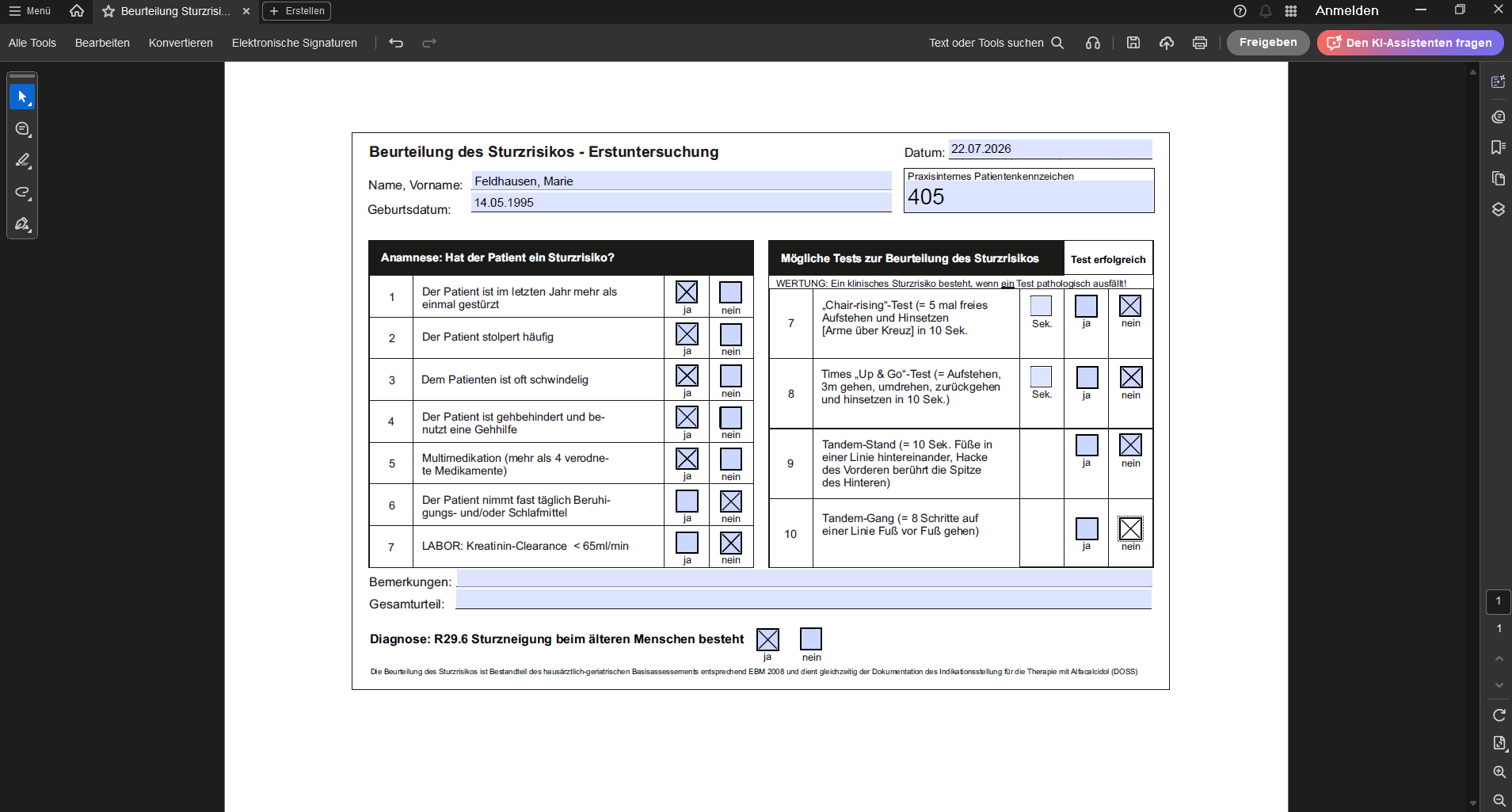Redo the last action
The image size is (1512, 812).
point(429,43)
